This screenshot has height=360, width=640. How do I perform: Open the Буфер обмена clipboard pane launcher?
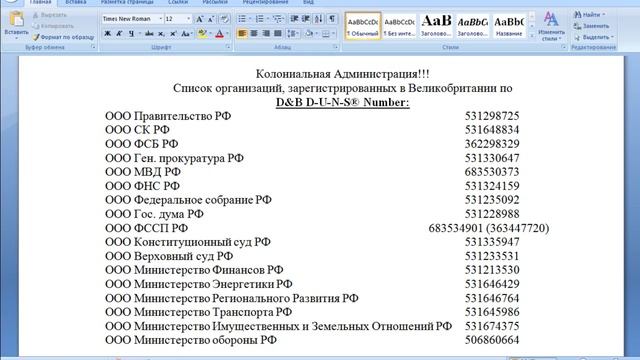(93, 47)
